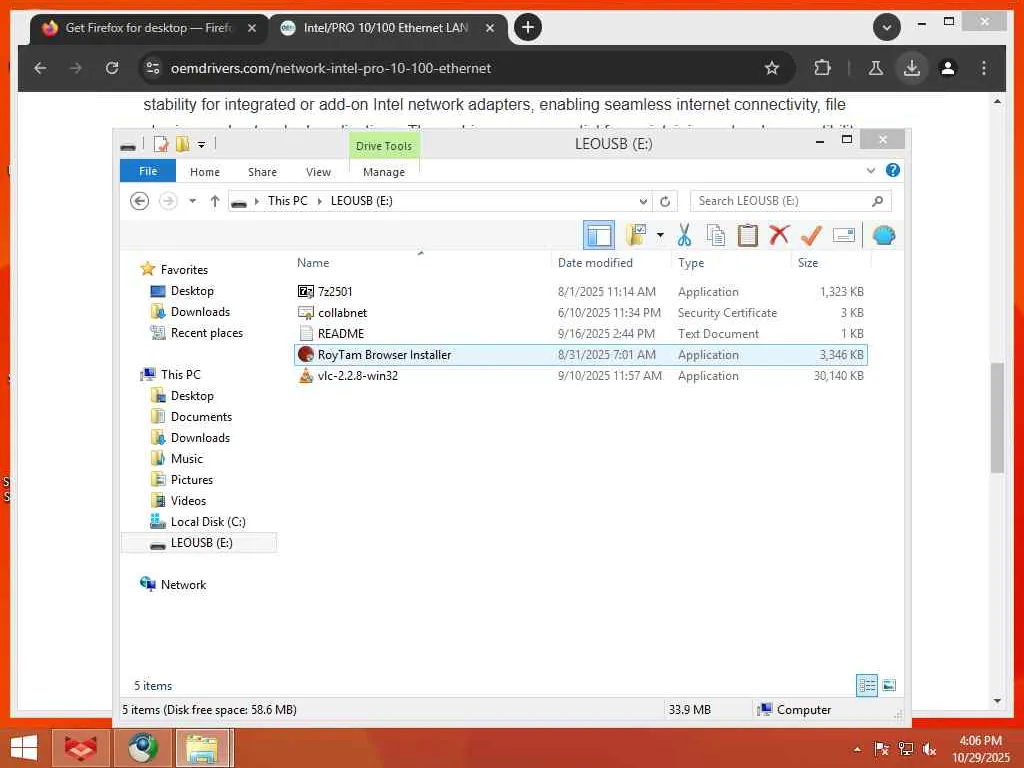
Task: Open Favorites in navigation pane
Action: [184, 270]
